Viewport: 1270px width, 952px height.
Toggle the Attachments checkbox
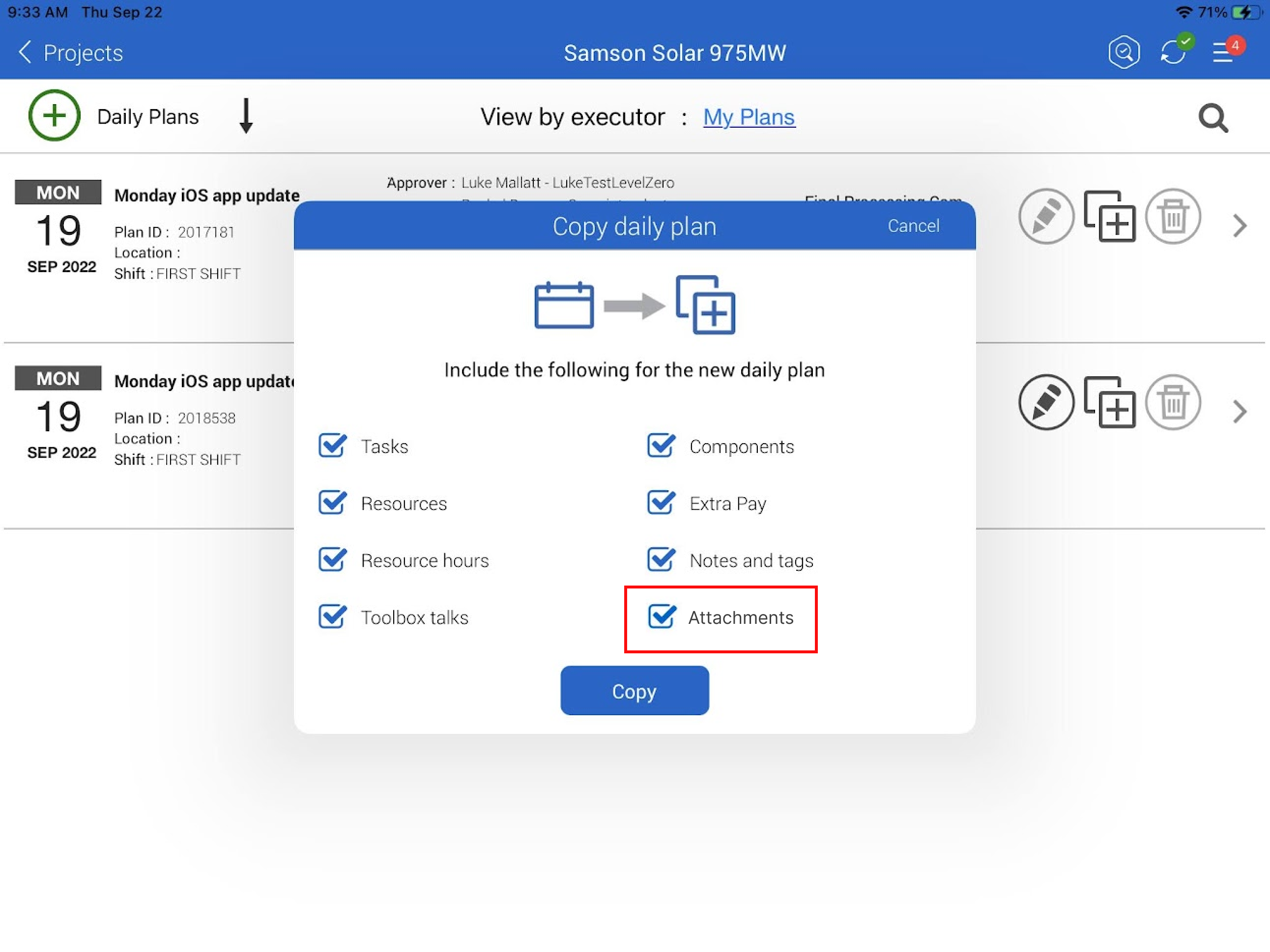[662, 617]
